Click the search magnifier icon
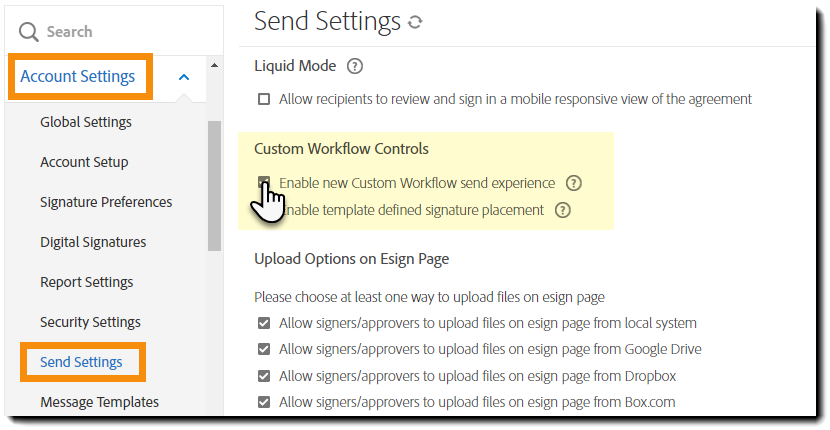Screen dimensions: 830x430 28,33
